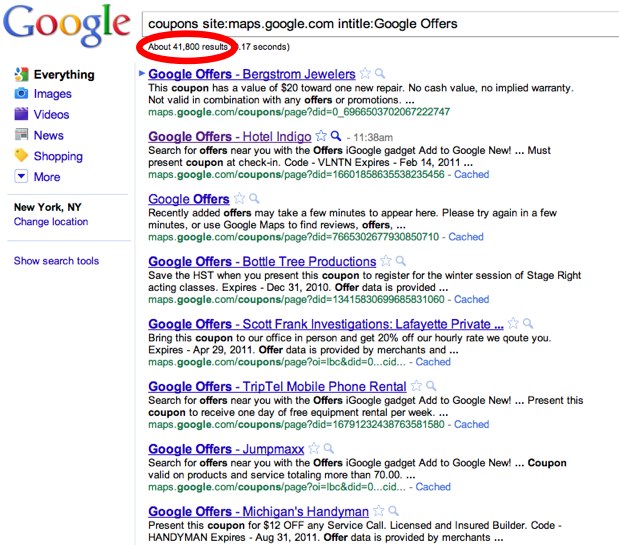
Task: Open Google Offers - Hotel Indigo link
Action: pyautogui.click(x=230, y=137)
